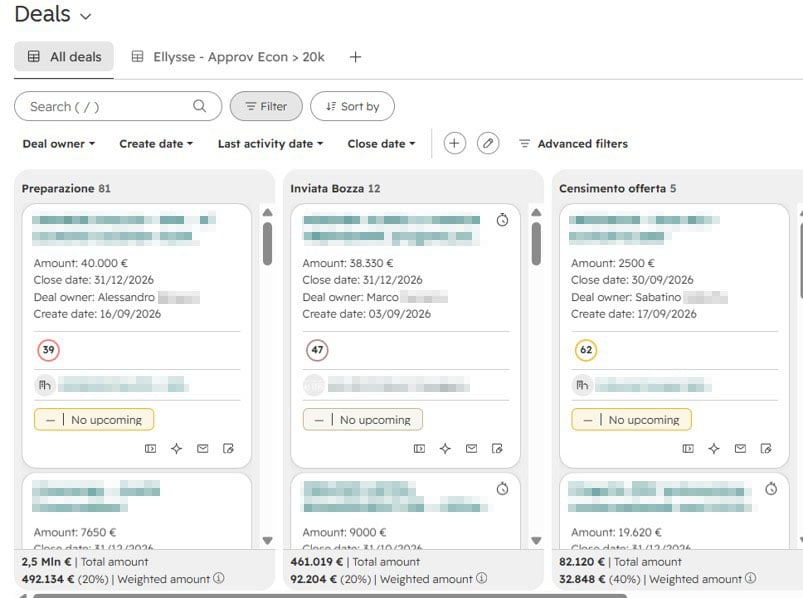Click the AI sparkle icon on 2500 € card

tap(714, 448)
